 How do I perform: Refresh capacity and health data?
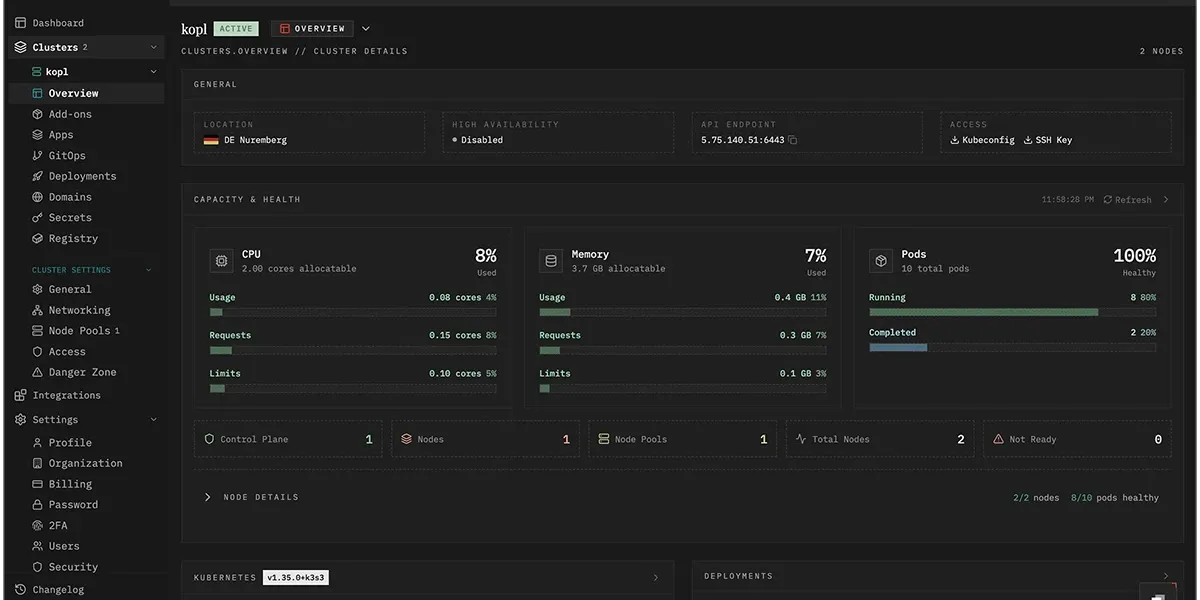1127,200
